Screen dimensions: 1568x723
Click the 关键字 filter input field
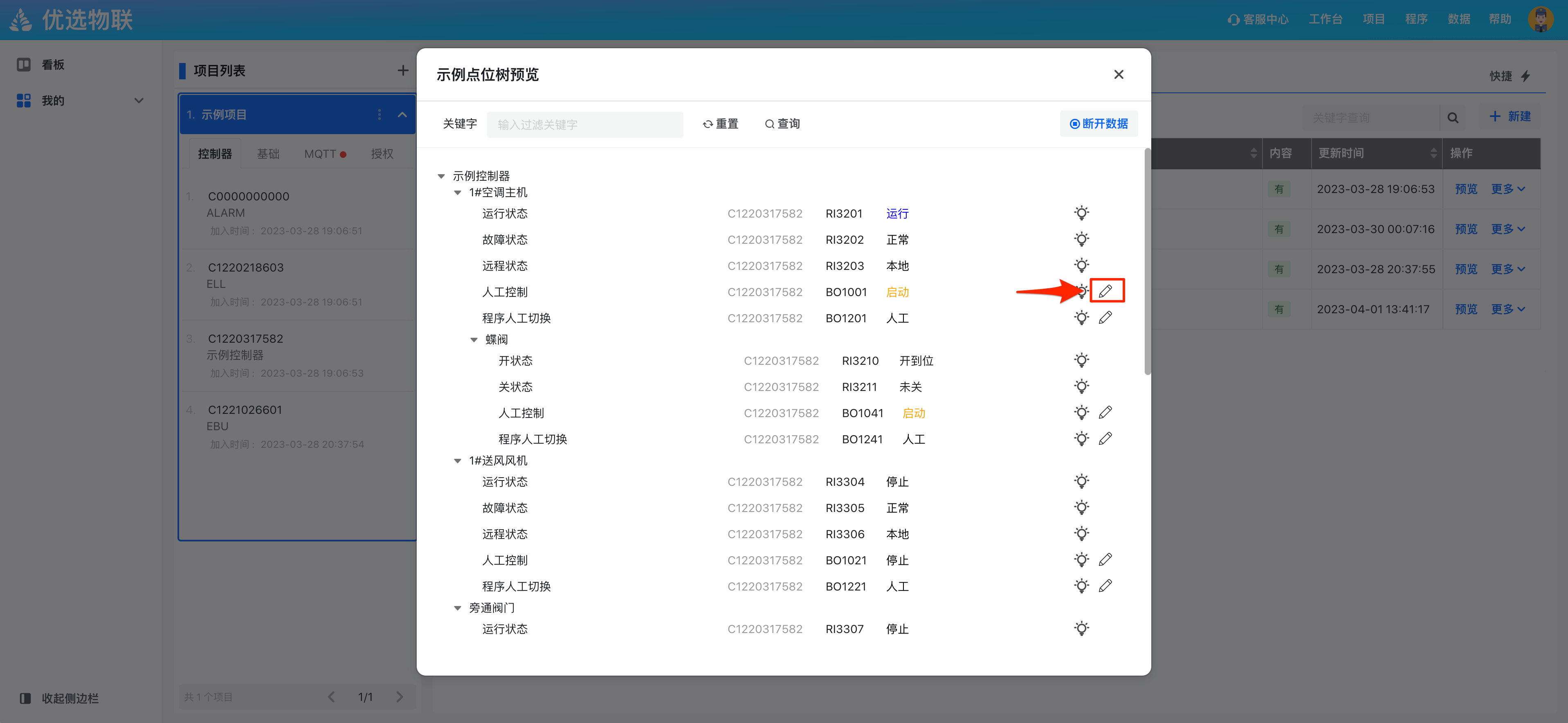point(584,124)
